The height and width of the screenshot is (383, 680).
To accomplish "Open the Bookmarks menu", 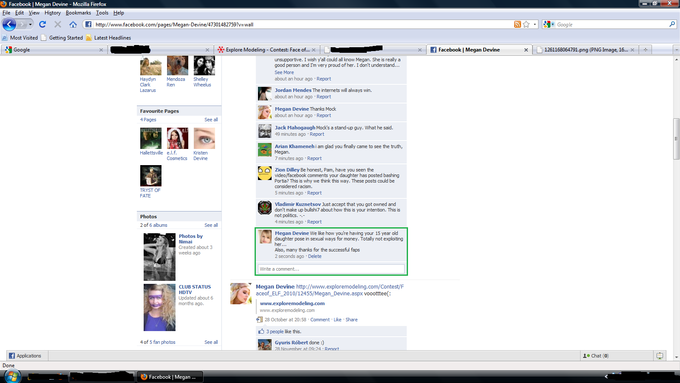I will [x=78, y=13].
